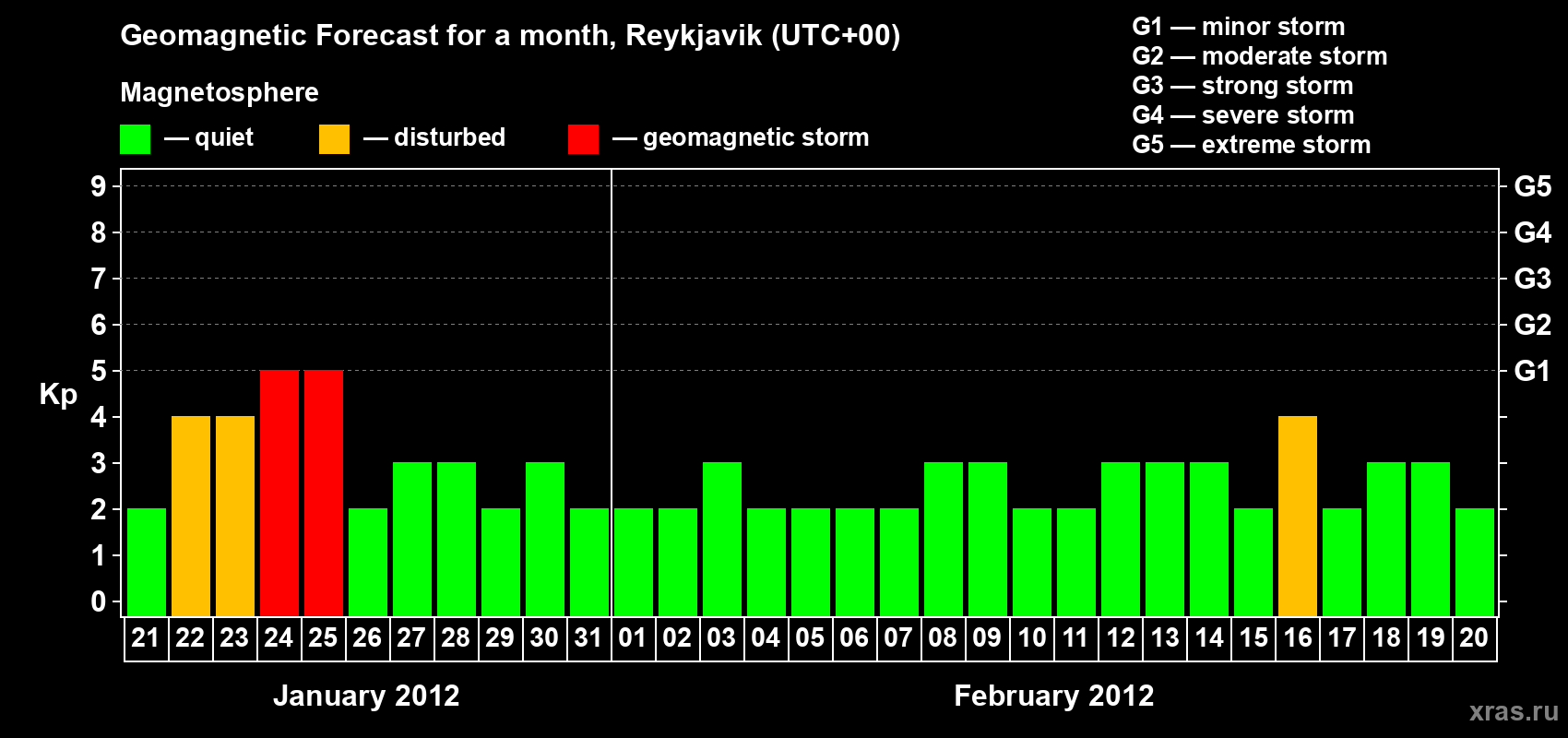Click the G1 label on right axis
The height and width of the screenshot is (738, 1568).
click(1532, 371)
